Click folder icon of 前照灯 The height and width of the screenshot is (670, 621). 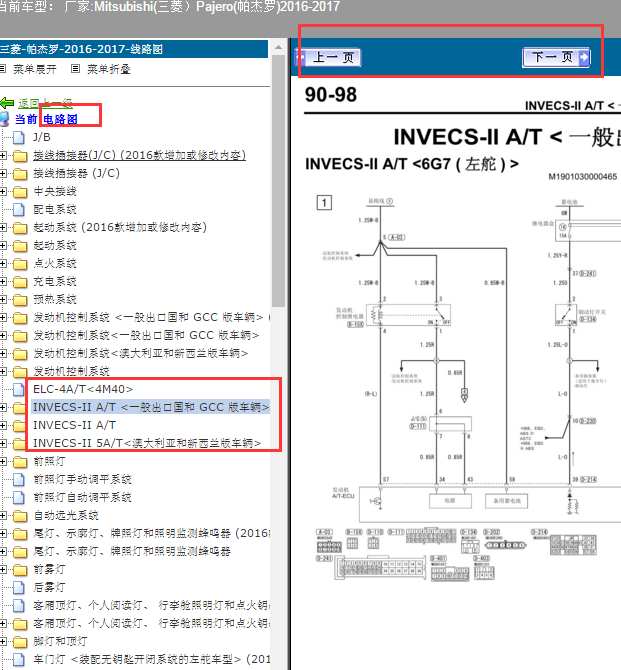click(20, 461)
